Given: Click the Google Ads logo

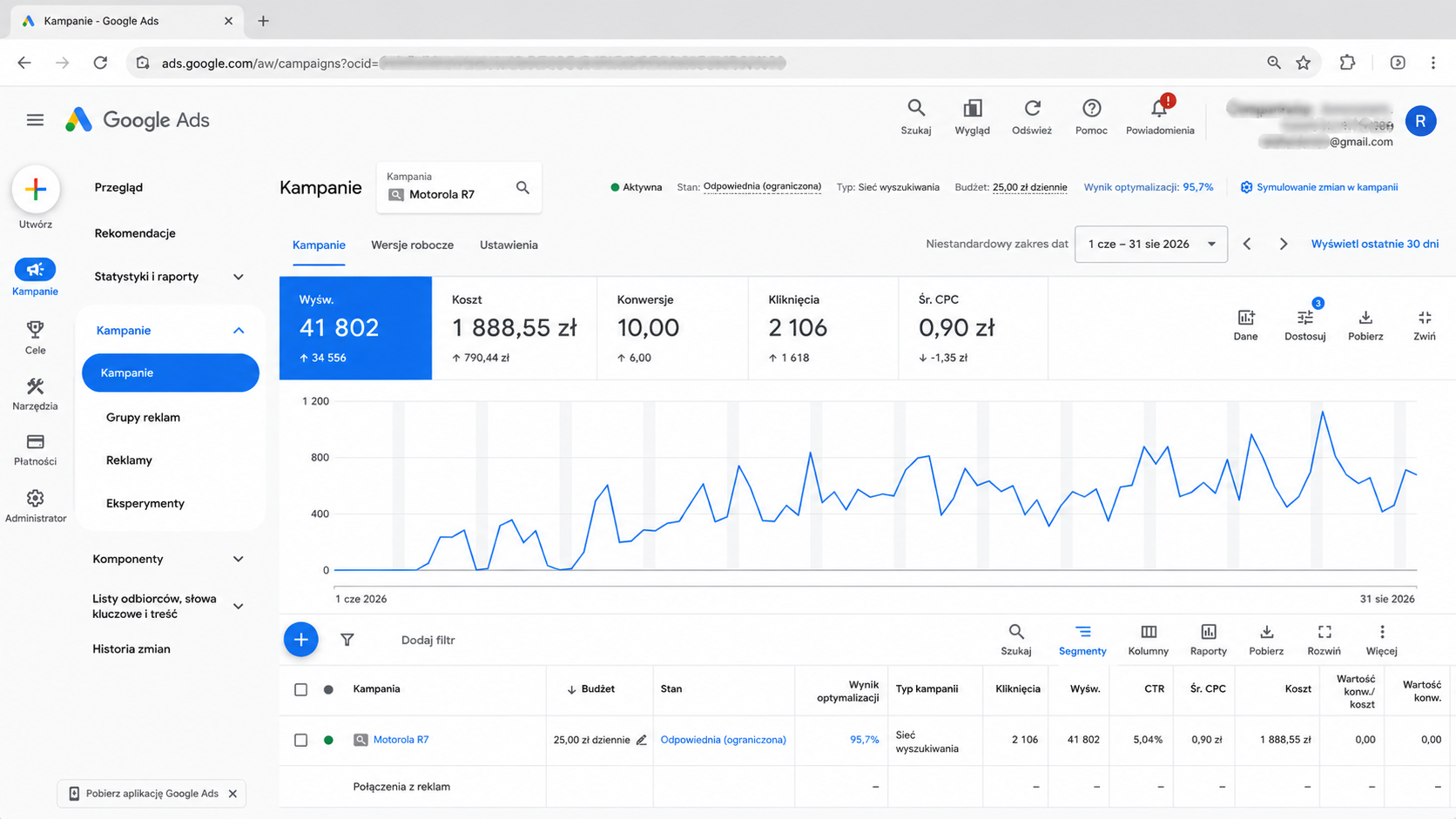Looking at the screenshot, I should click(138, 120).
